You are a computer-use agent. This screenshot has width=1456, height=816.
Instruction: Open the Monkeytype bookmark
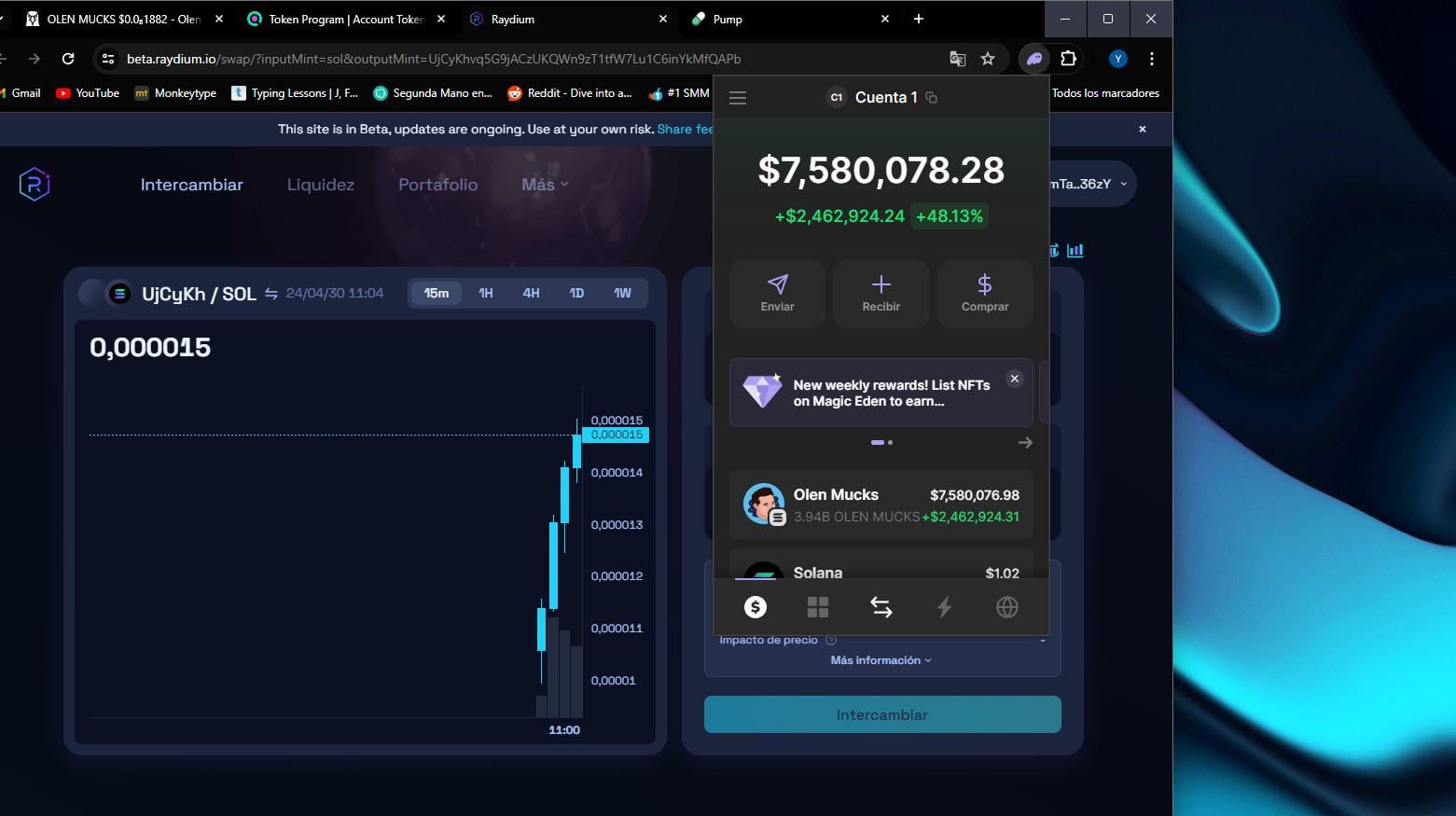coord(175,93)
